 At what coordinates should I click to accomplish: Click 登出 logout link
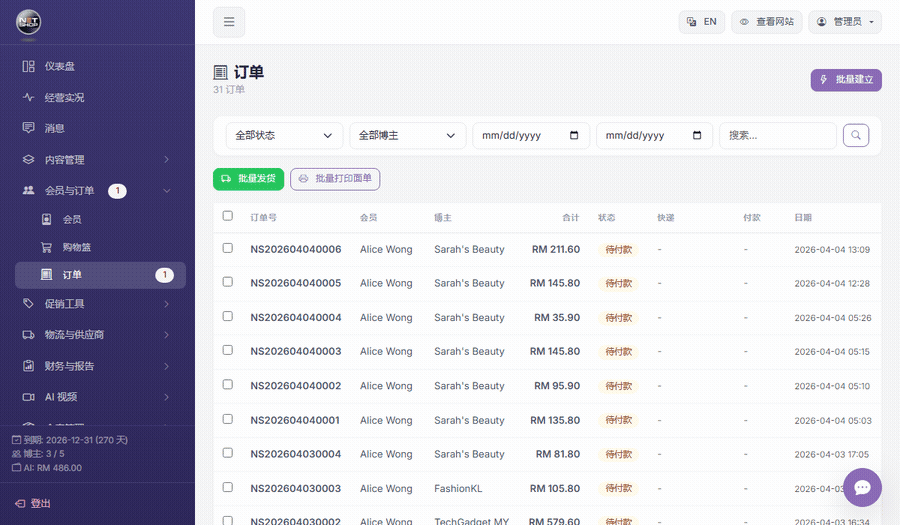(x=33, y=503)
